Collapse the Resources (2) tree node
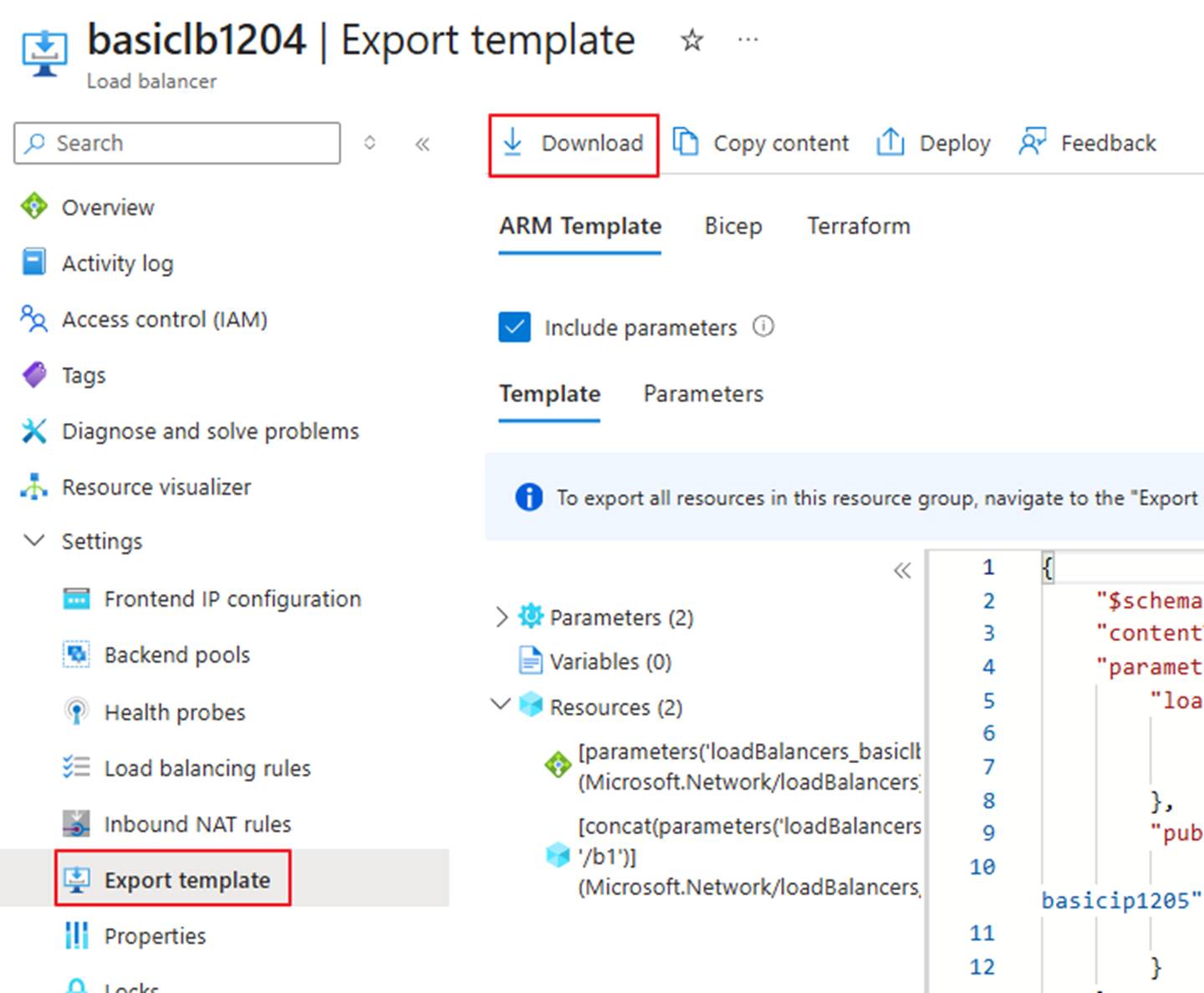The image size is (1204, 993). (x=501, y=705)
